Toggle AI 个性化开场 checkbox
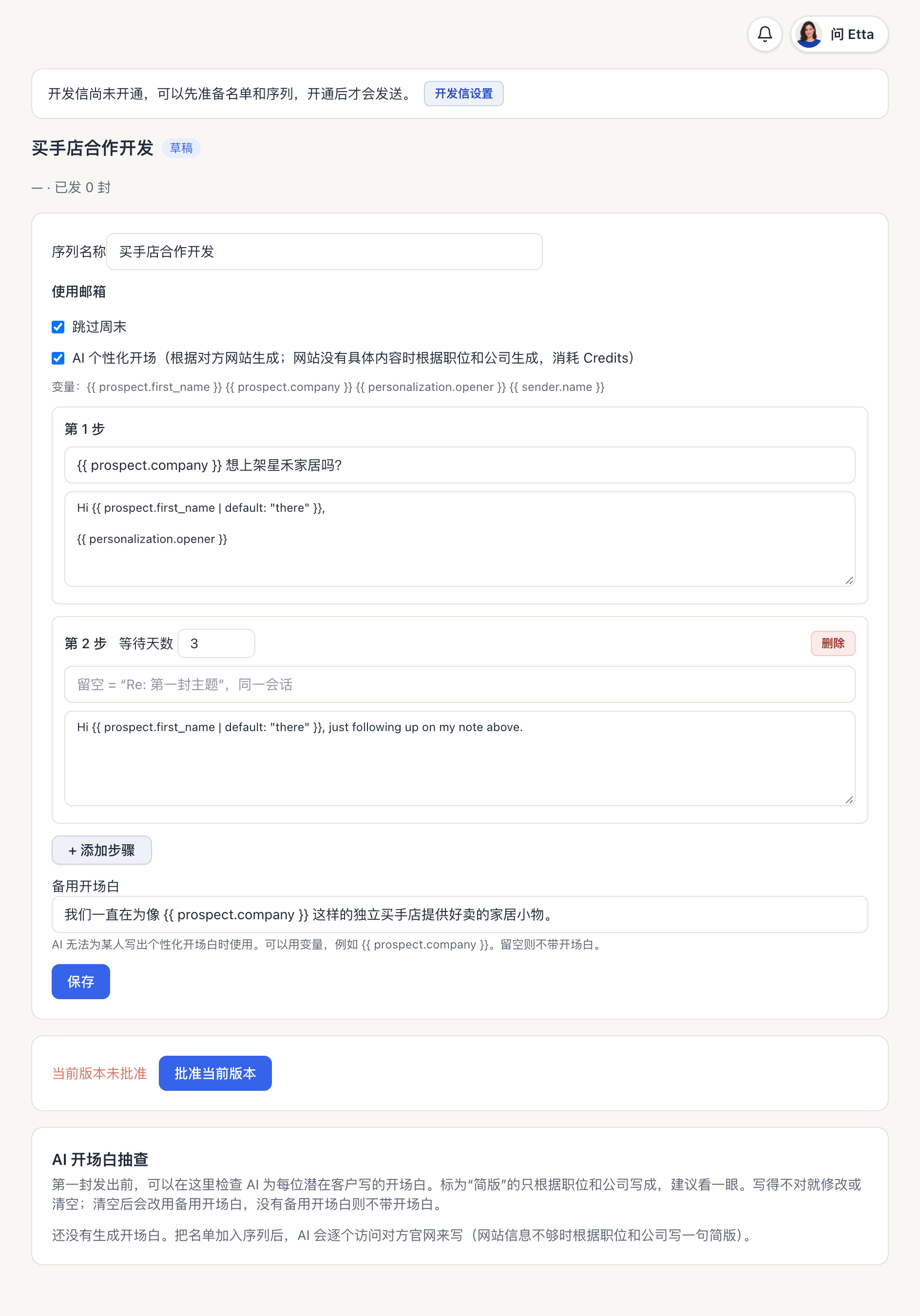 point(58,358)
